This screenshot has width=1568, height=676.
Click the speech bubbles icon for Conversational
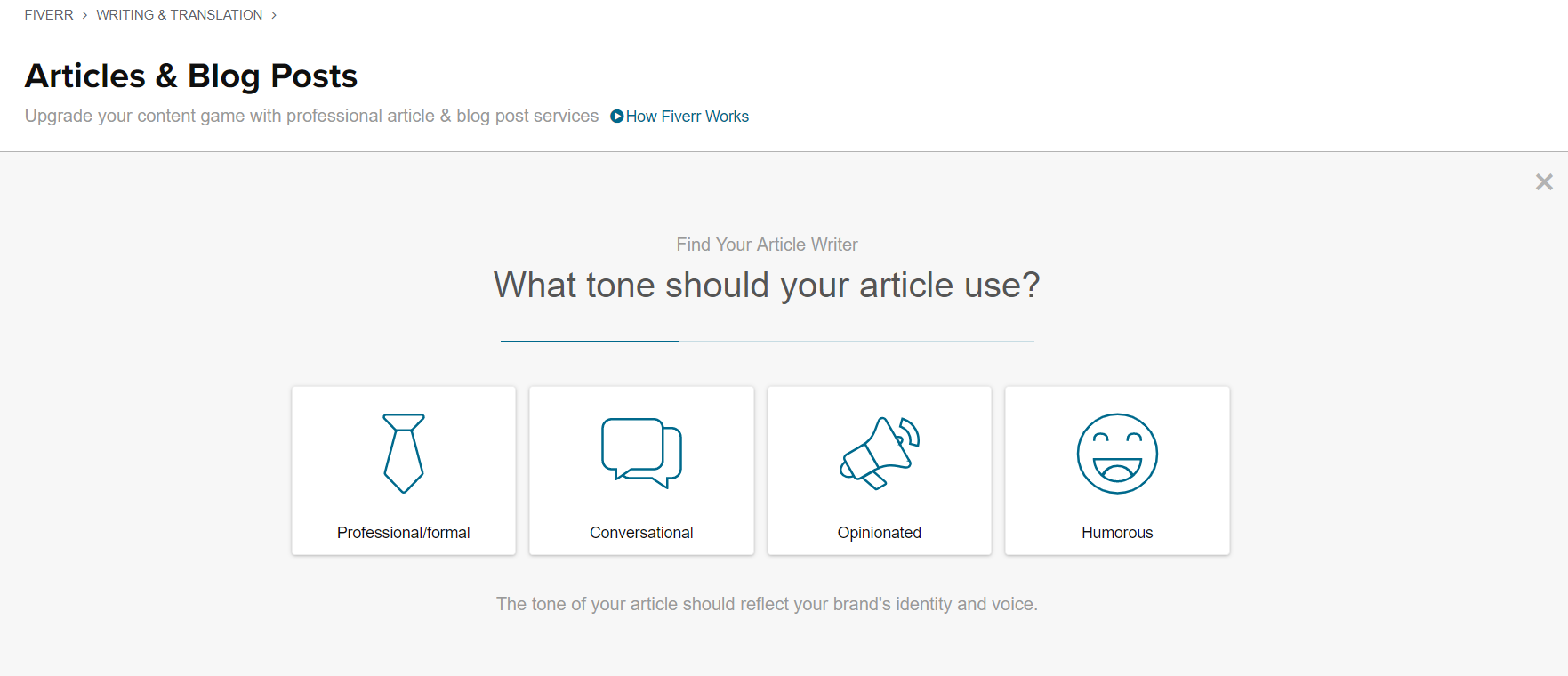click(x=641, y=454)
